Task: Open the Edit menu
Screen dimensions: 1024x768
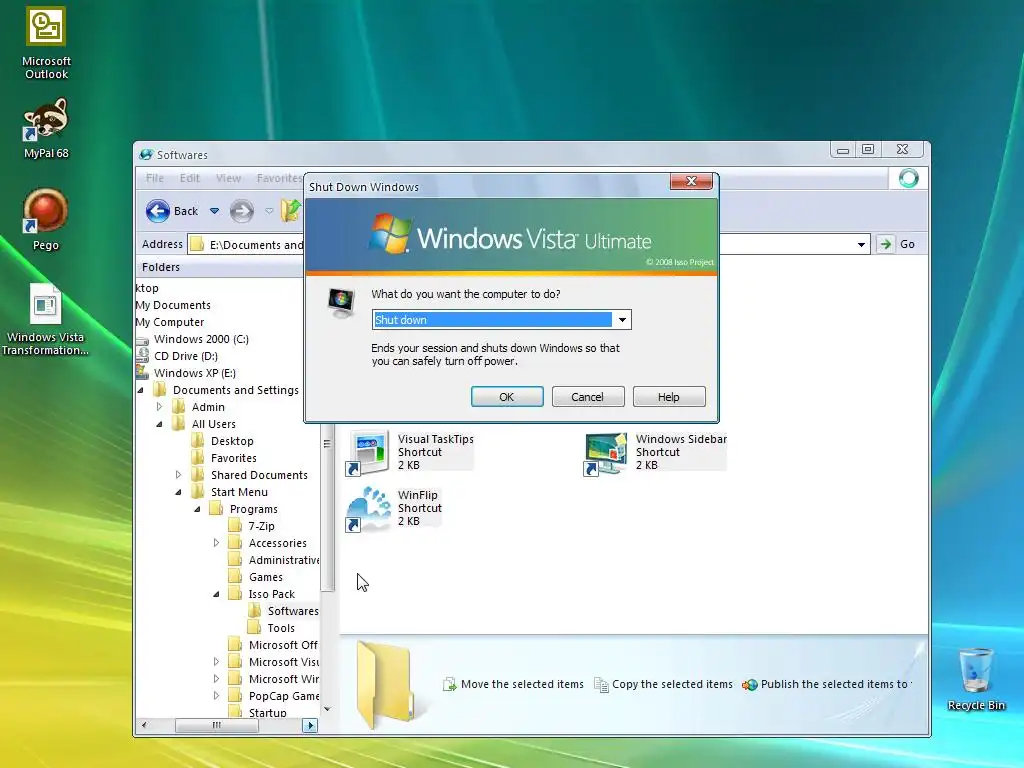Action: click(190, 178)
